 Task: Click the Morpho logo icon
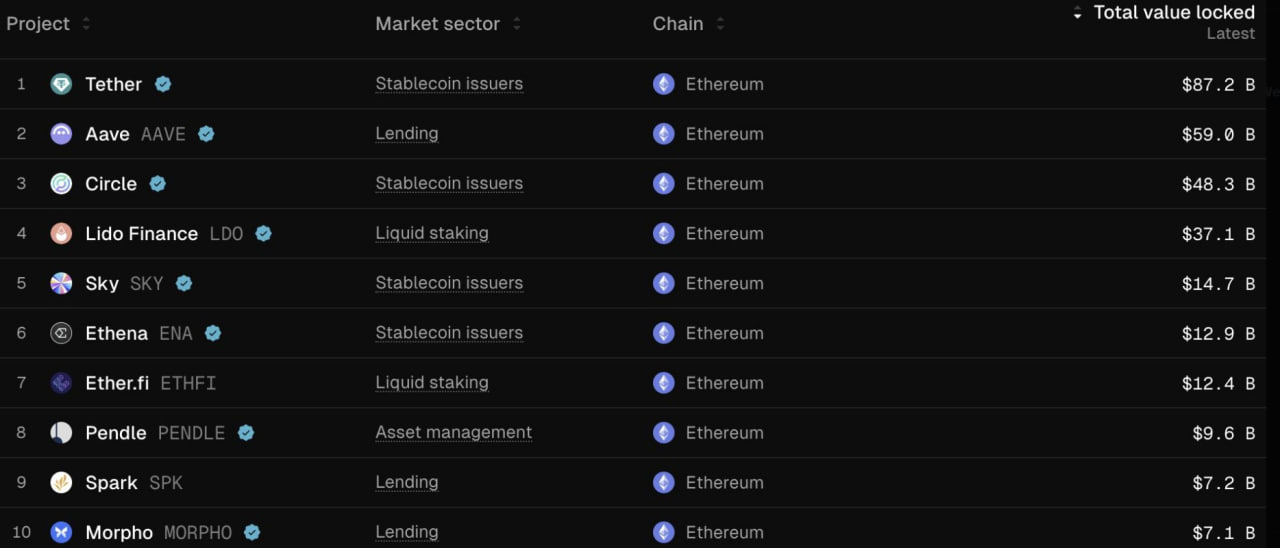[61, 533]
